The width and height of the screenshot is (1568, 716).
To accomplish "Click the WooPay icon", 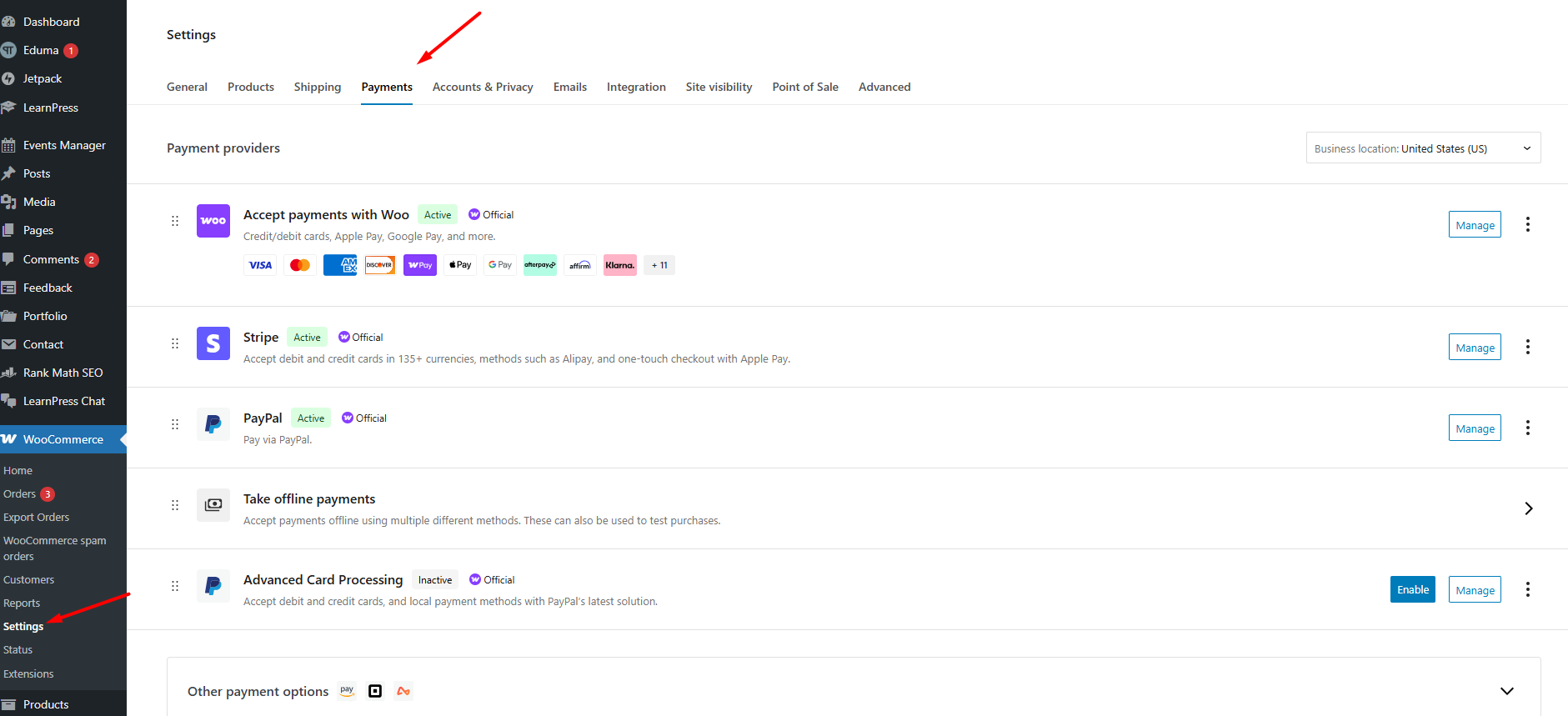I will 420,265.
